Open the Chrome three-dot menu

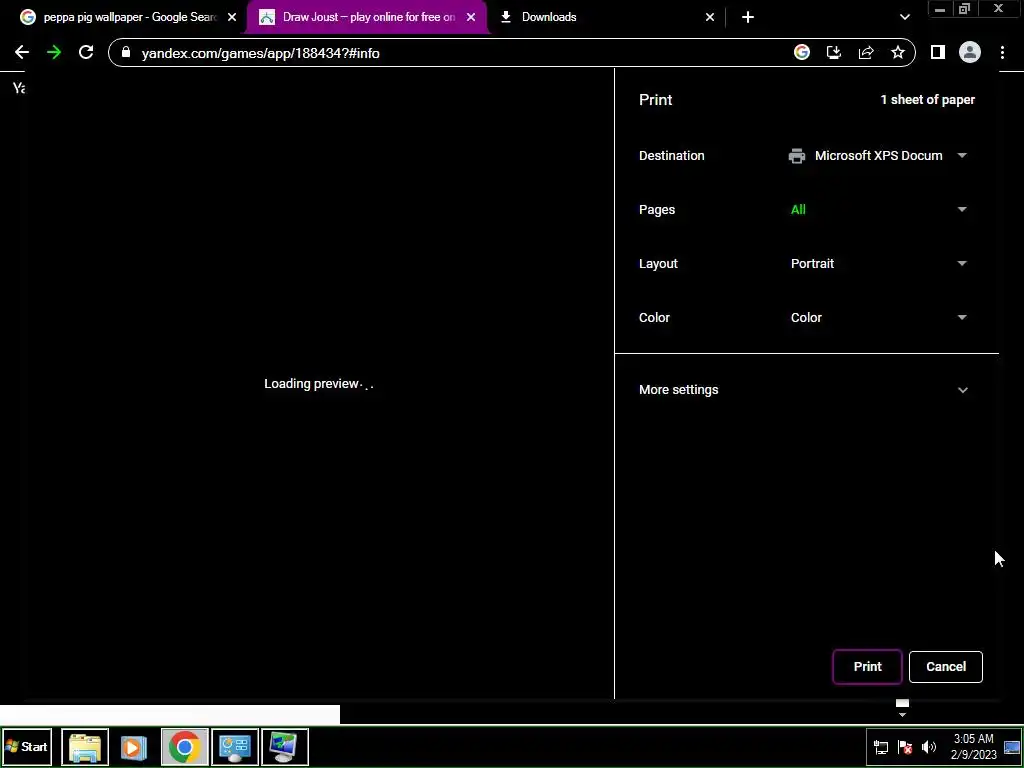pyautogui.click(x=1002, y=53)
